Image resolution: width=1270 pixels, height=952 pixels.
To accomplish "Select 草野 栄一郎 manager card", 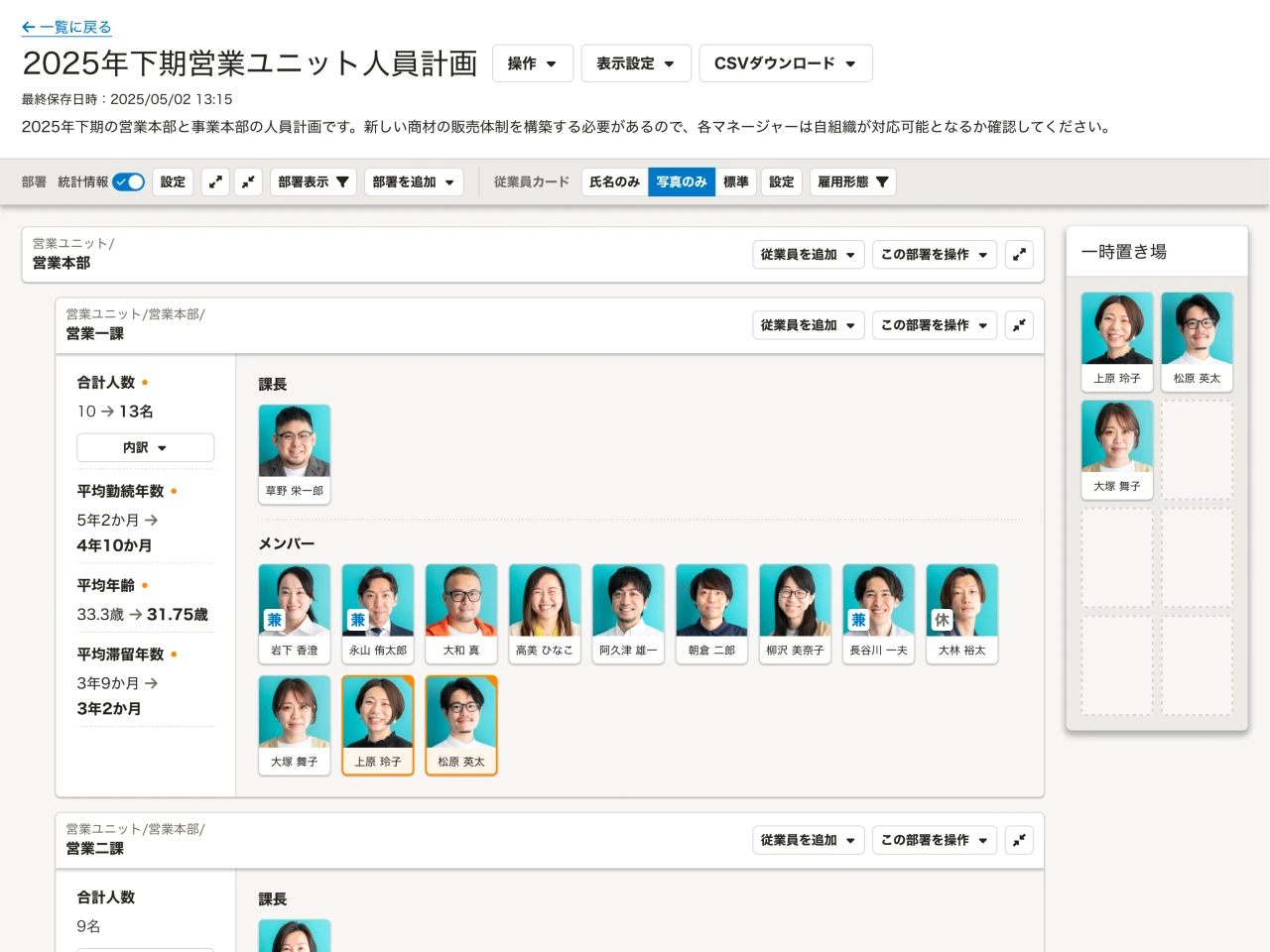I will pyautogui.click(x=295, y=454).
